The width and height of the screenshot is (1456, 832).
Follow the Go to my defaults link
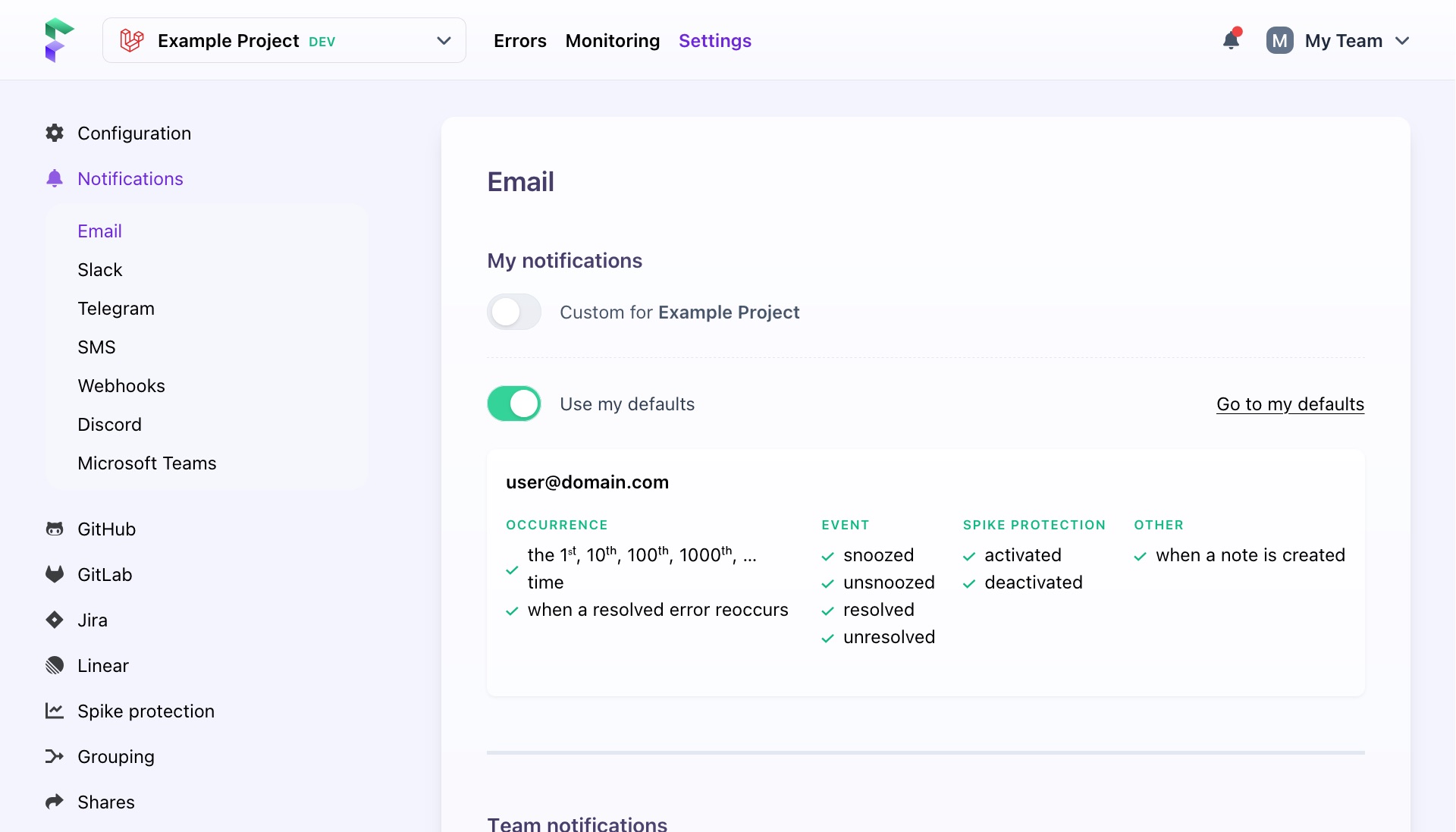(x=1289, y=404)
